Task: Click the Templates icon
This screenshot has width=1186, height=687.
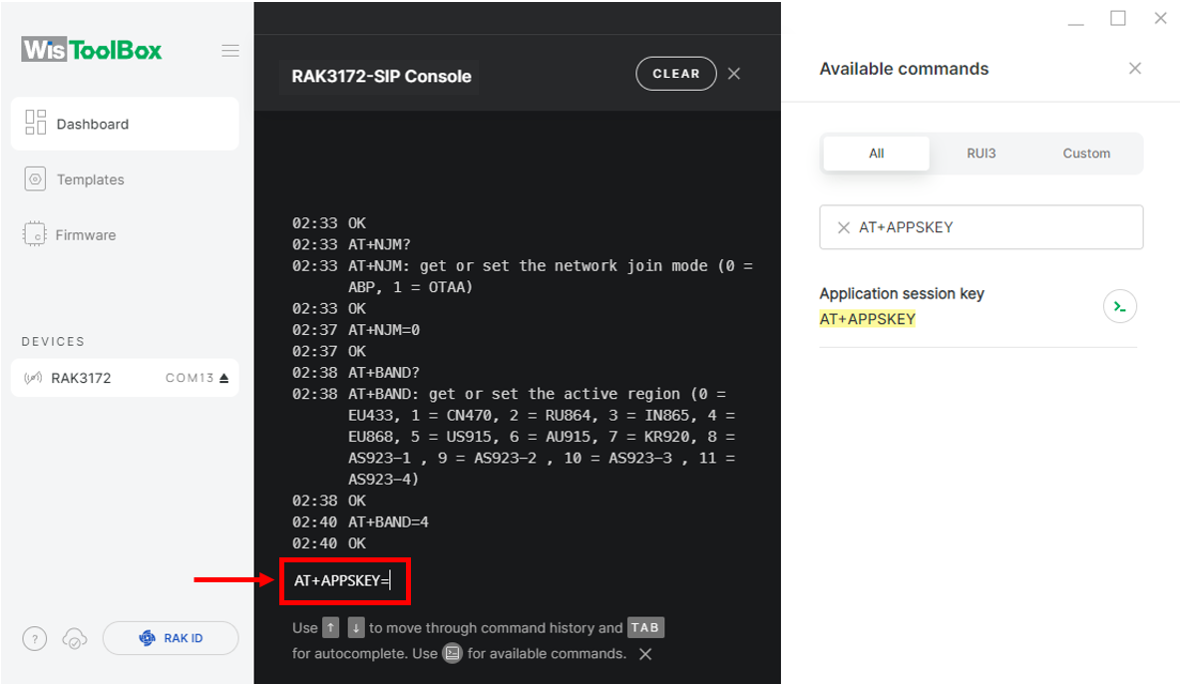Action: pyautogui.click(x=35, y=179)
